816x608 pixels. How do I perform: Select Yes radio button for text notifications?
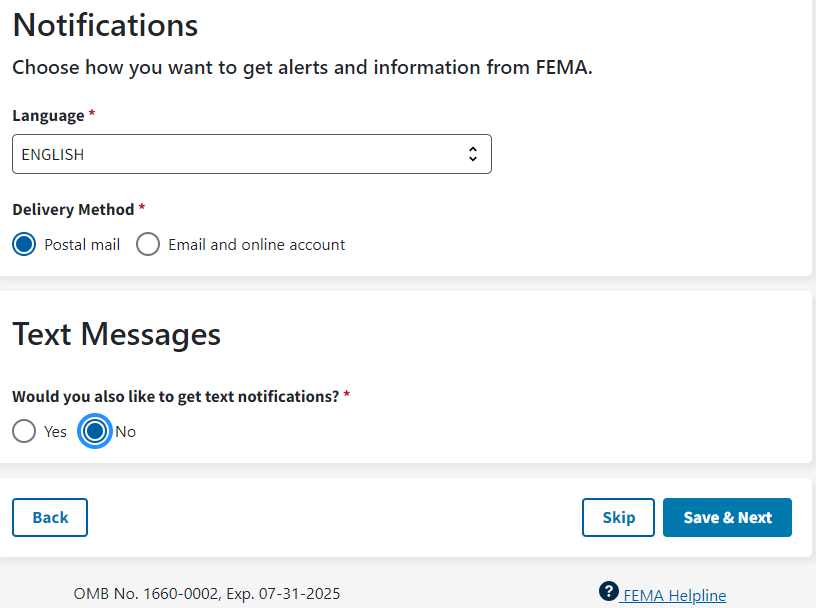coord(24,431)
